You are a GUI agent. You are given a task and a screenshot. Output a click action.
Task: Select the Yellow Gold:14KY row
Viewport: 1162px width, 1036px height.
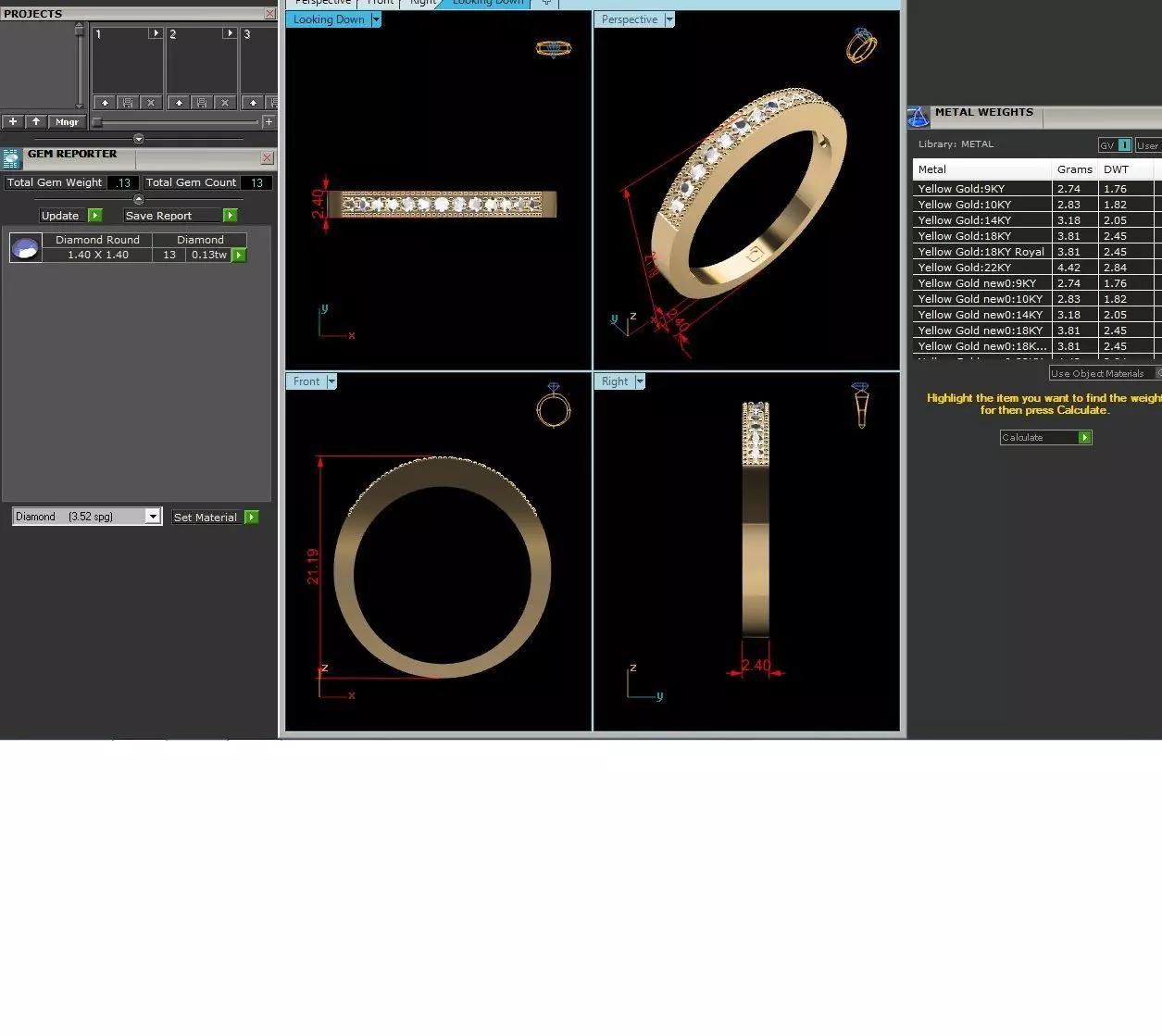1037,220
